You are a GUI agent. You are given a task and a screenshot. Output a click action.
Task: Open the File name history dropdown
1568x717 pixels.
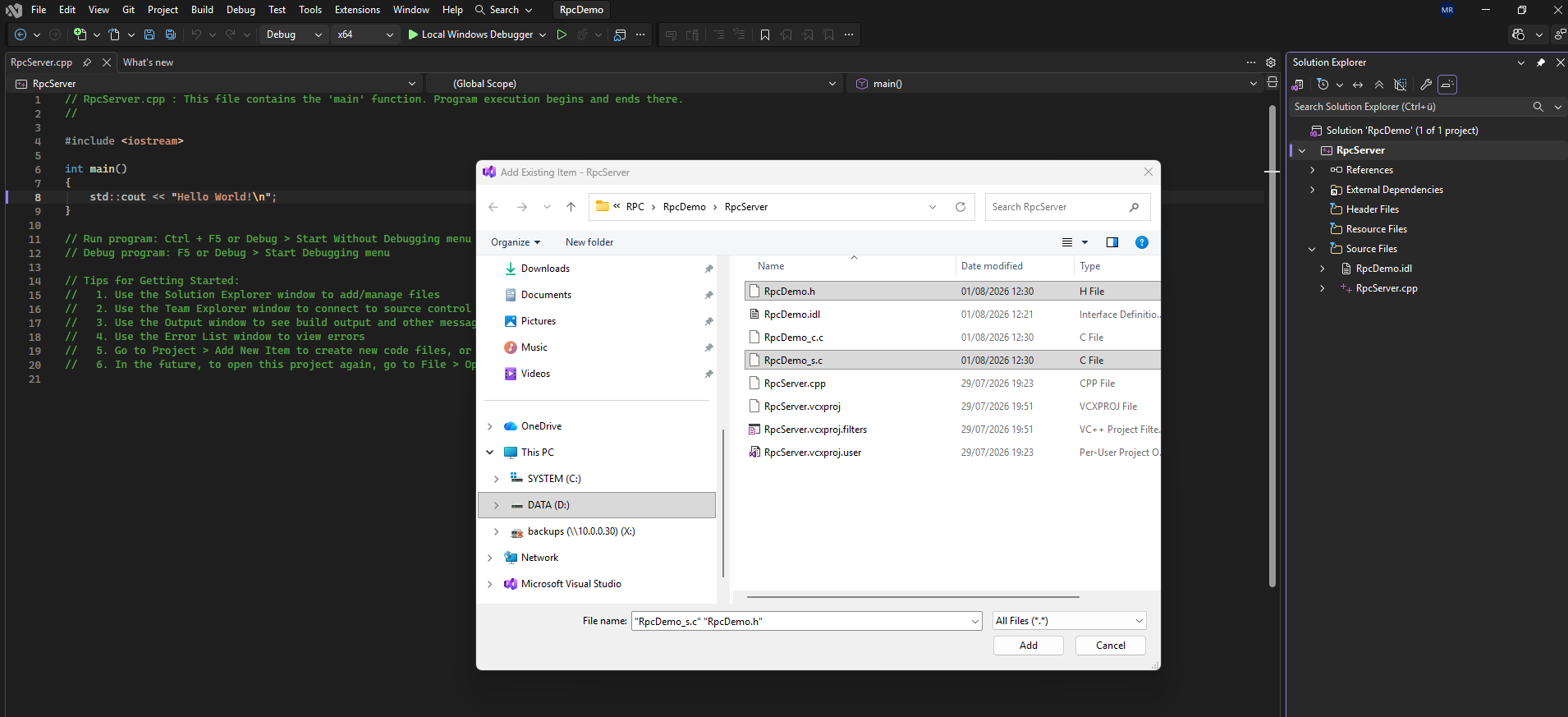974,622
